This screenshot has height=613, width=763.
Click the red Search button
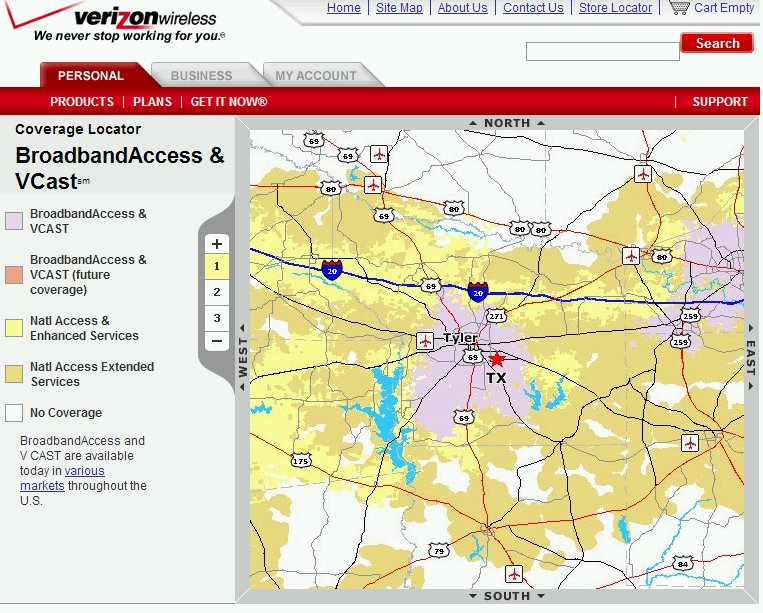click(717, 43)
